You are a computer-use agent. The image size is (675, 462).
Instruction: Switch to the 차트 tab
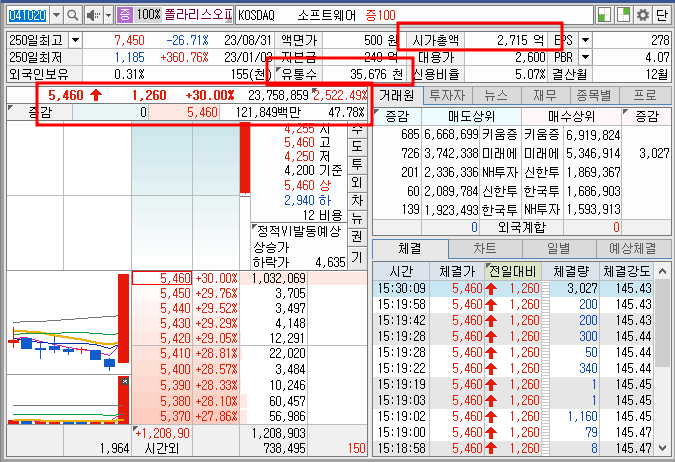point(485,248)
